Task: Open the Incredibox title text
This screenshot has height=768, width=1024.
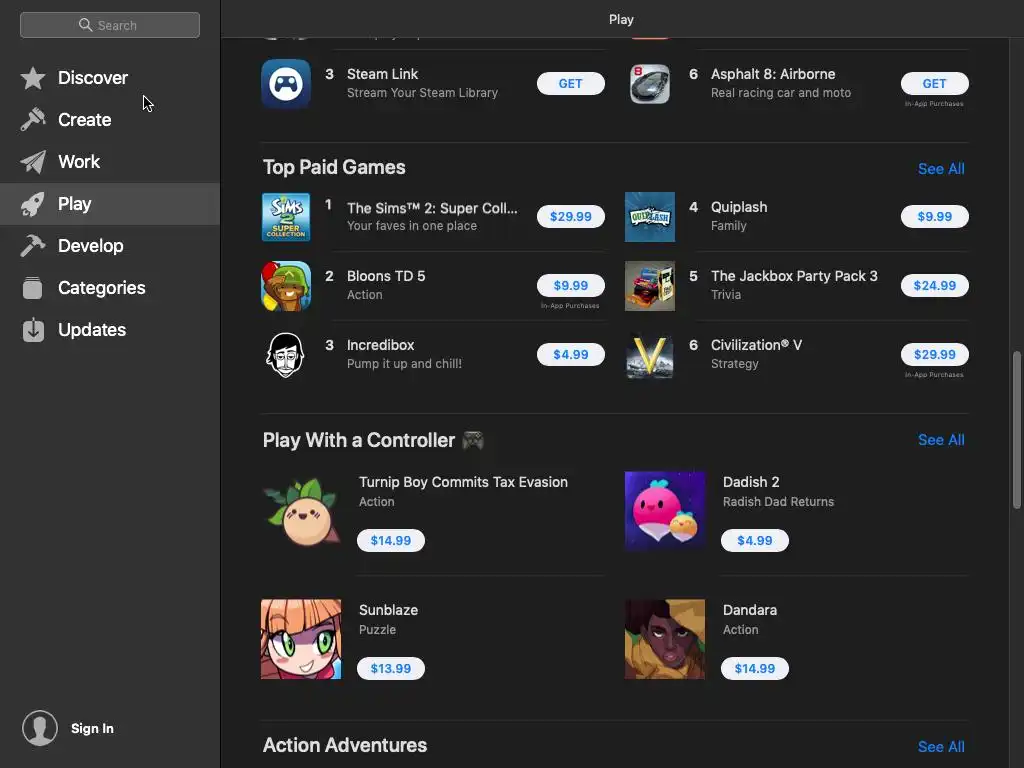Action: (381, 345)
